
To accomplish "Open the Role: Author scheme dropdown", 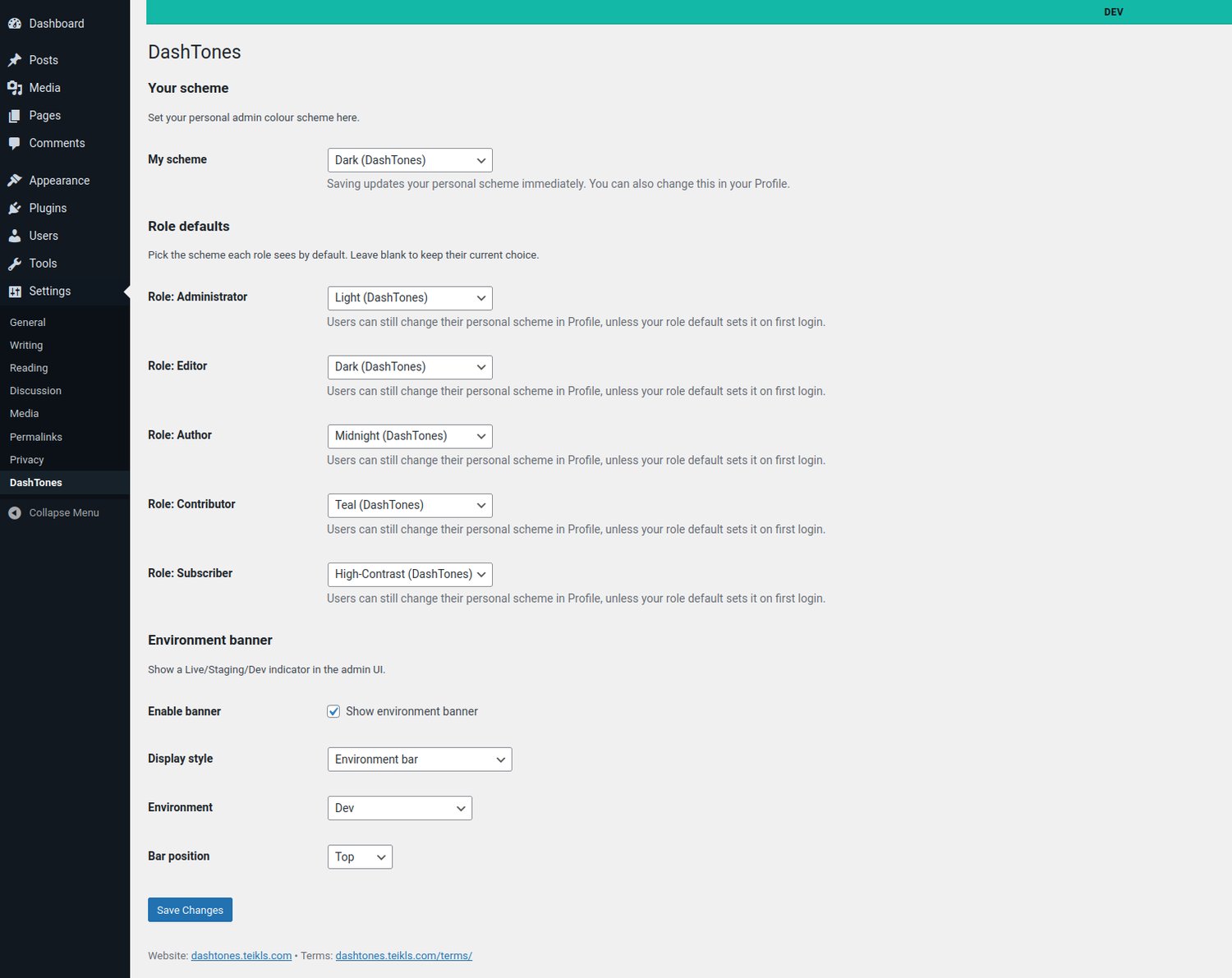I will coord(410,436).
